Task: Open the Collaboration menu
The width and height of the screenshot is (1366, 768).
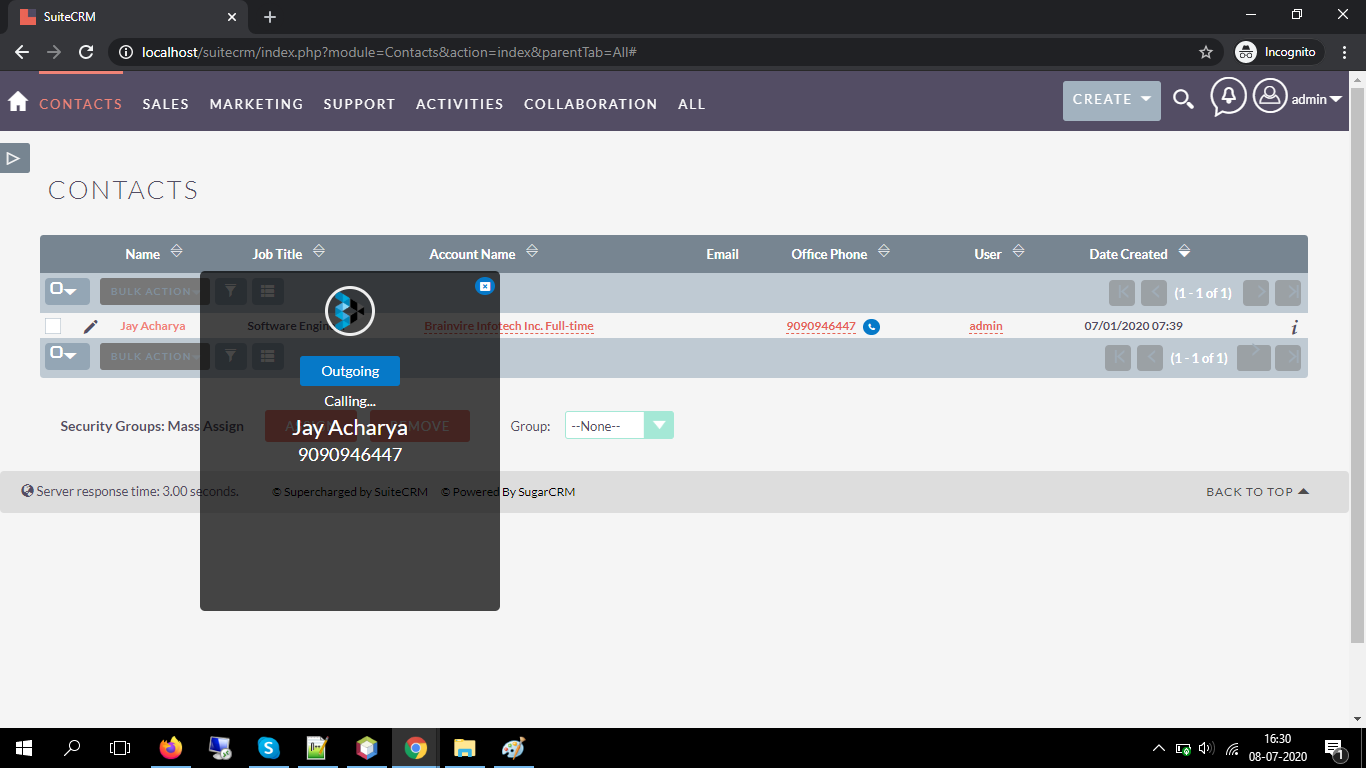Action: point(590,104)
